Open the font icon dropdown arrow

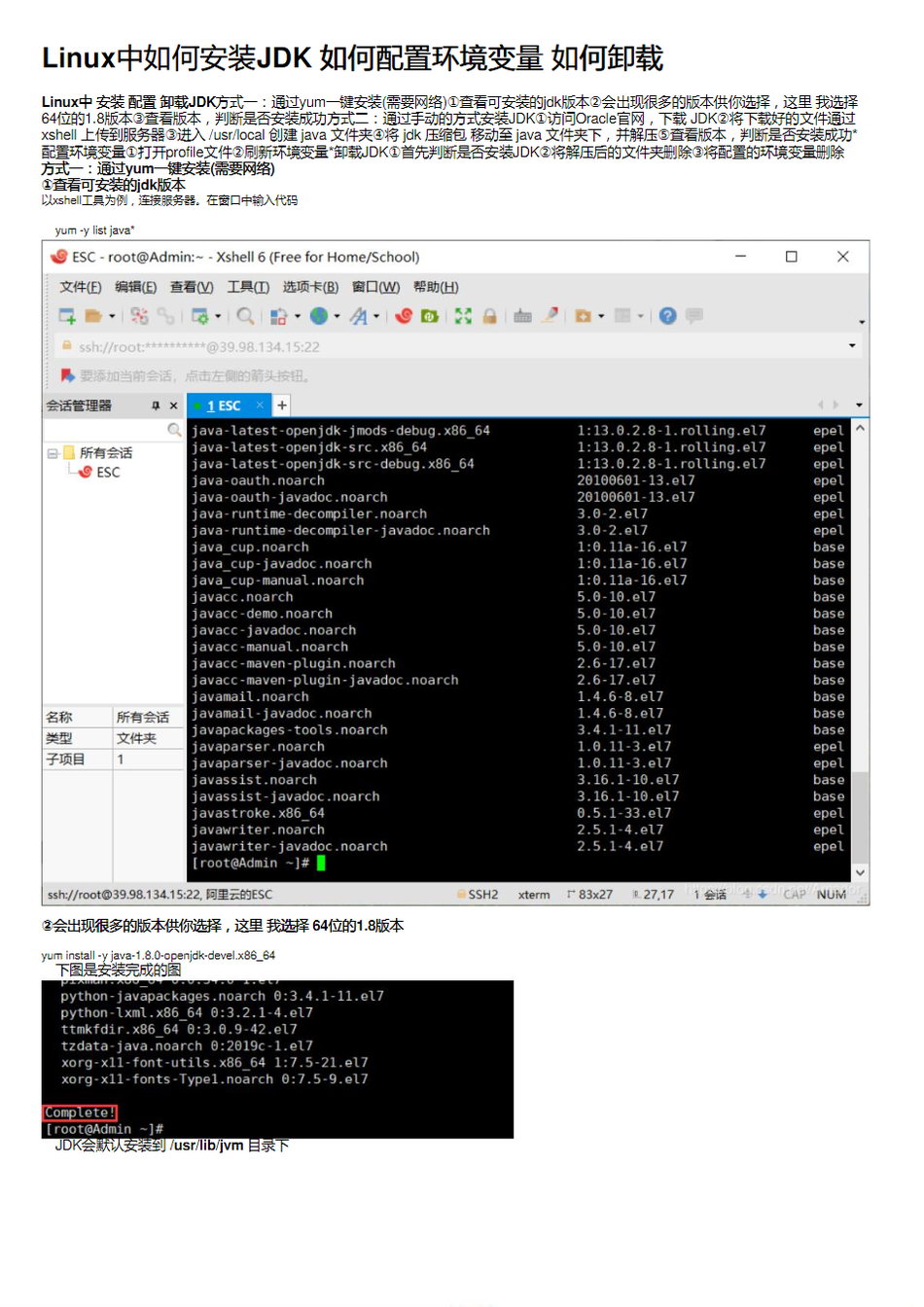point(376,316)
